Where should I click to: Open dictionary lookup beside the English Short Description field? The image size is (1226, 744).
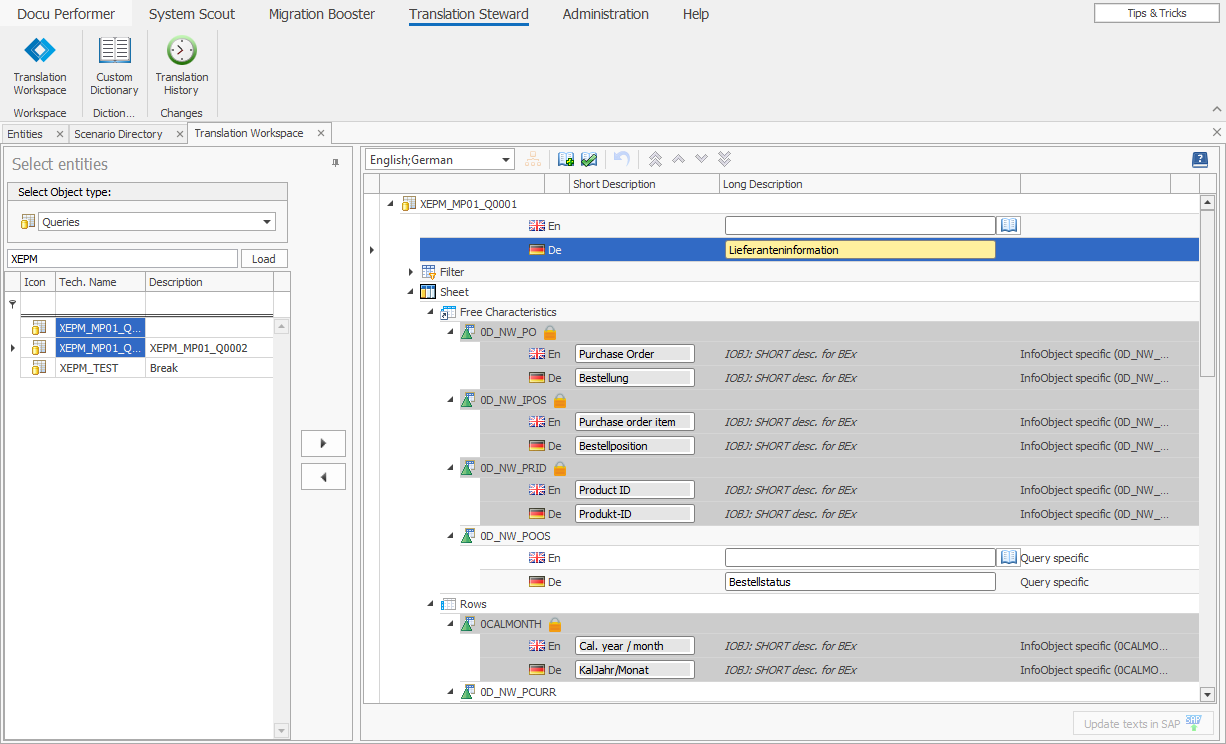[x=1009, y=225]
